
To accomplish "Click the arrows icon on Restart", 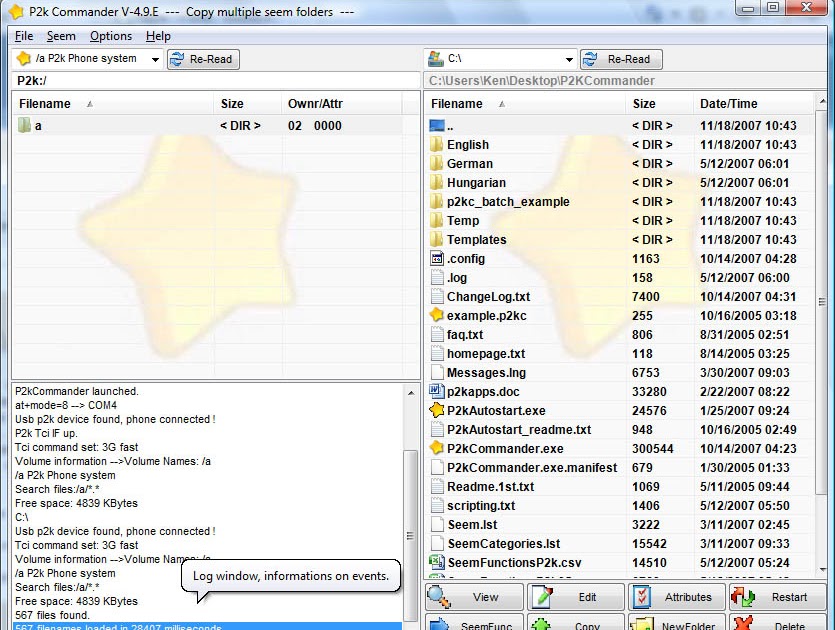I will (x=743, y=597).
